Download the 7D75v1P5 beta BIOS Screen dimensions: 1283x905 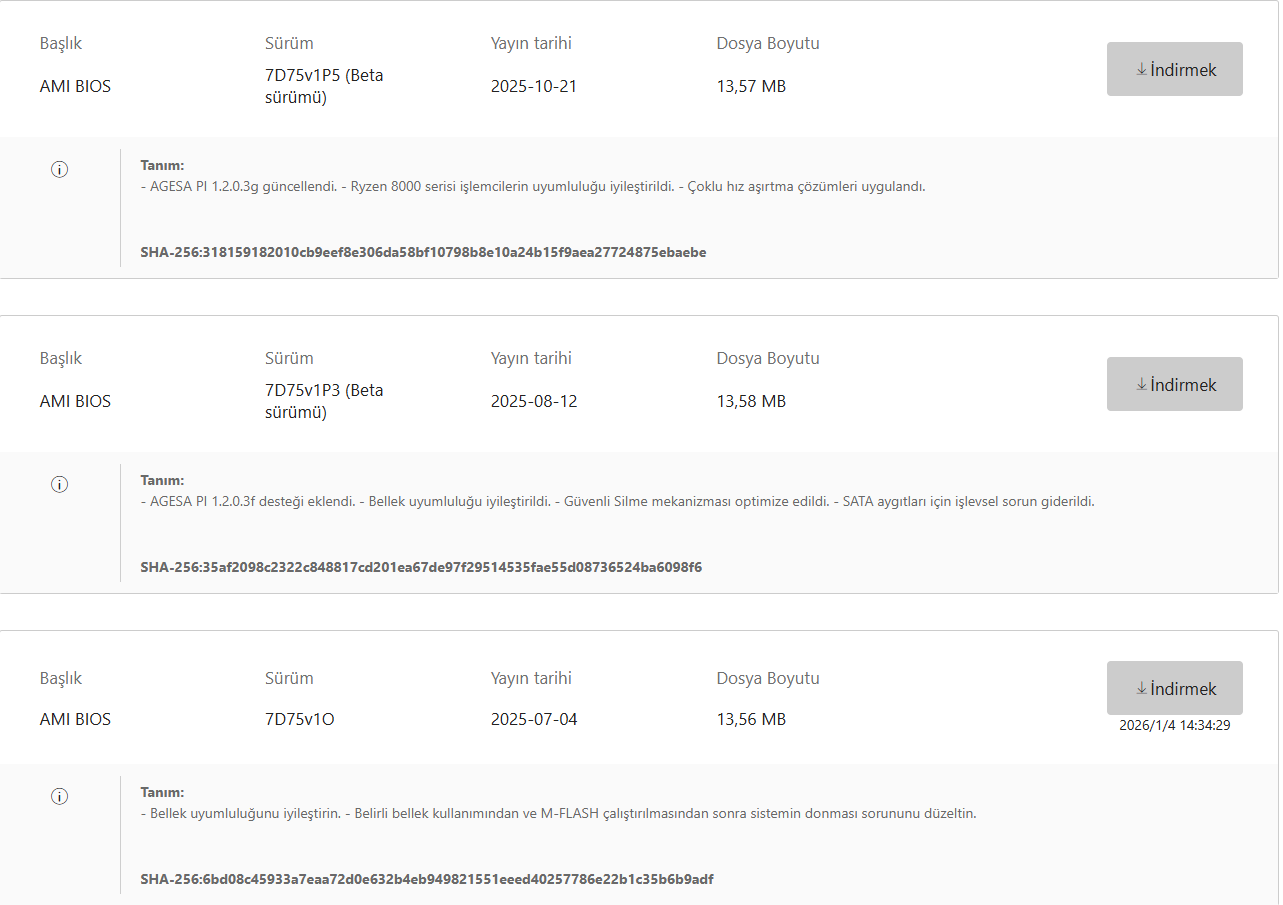tap(1174, 69)
